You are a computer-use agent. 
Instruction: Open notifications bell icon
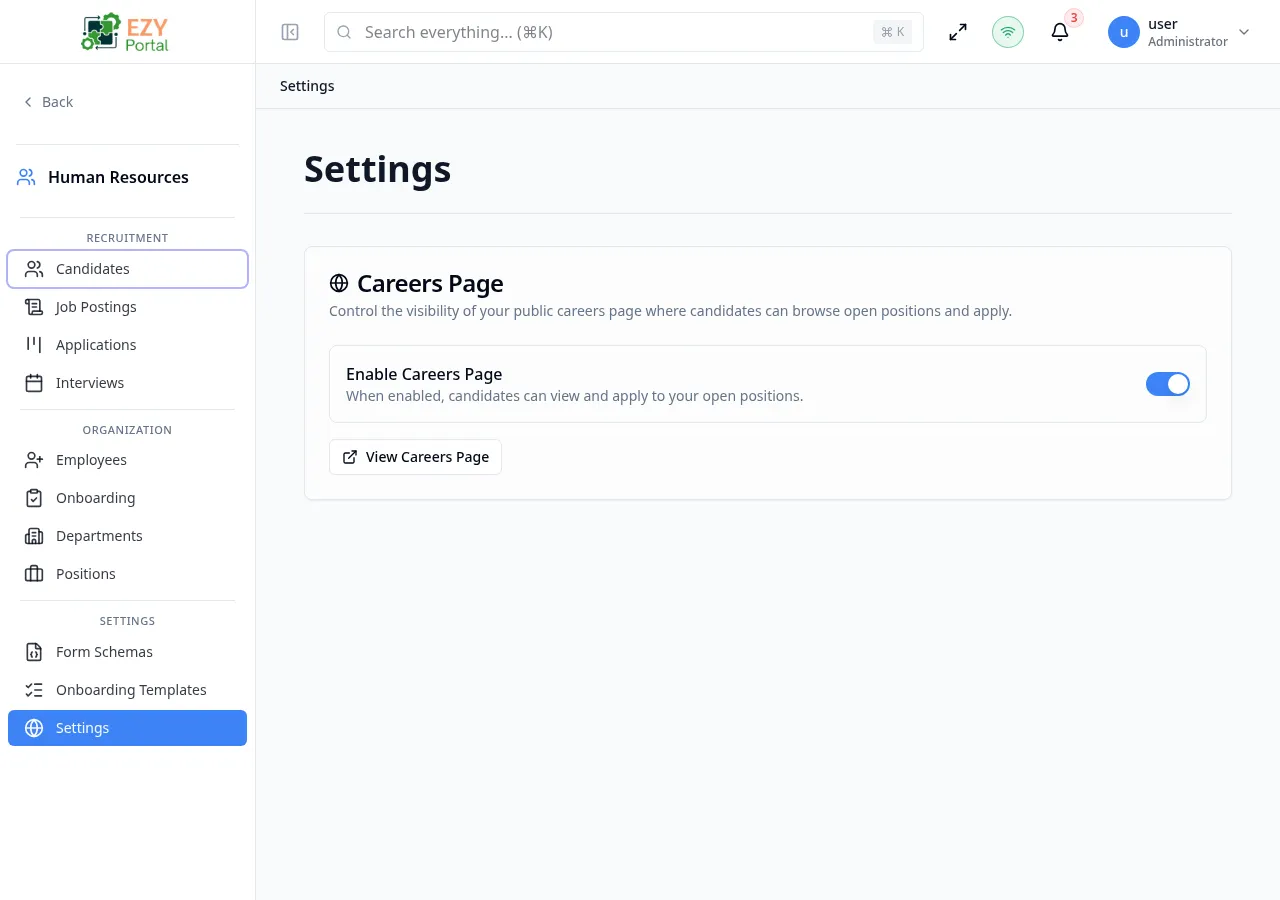1060,32
